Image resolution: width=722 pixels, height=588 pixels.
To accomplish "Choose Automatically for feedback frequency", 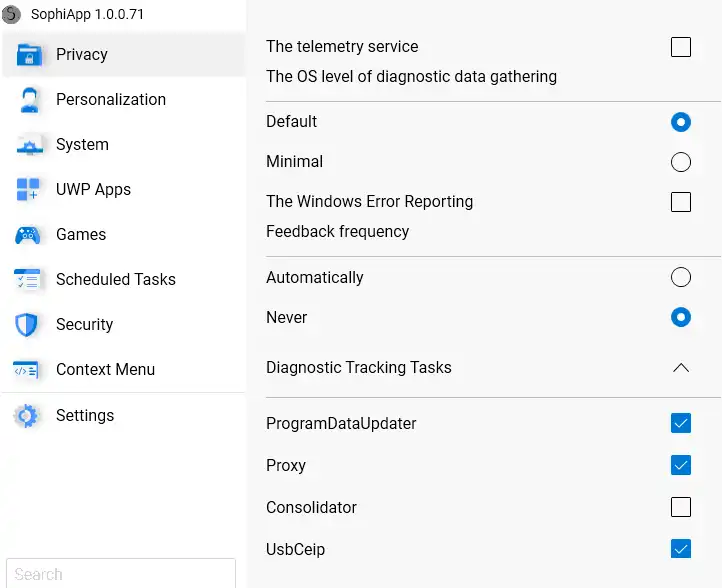I will click(681, 278).
